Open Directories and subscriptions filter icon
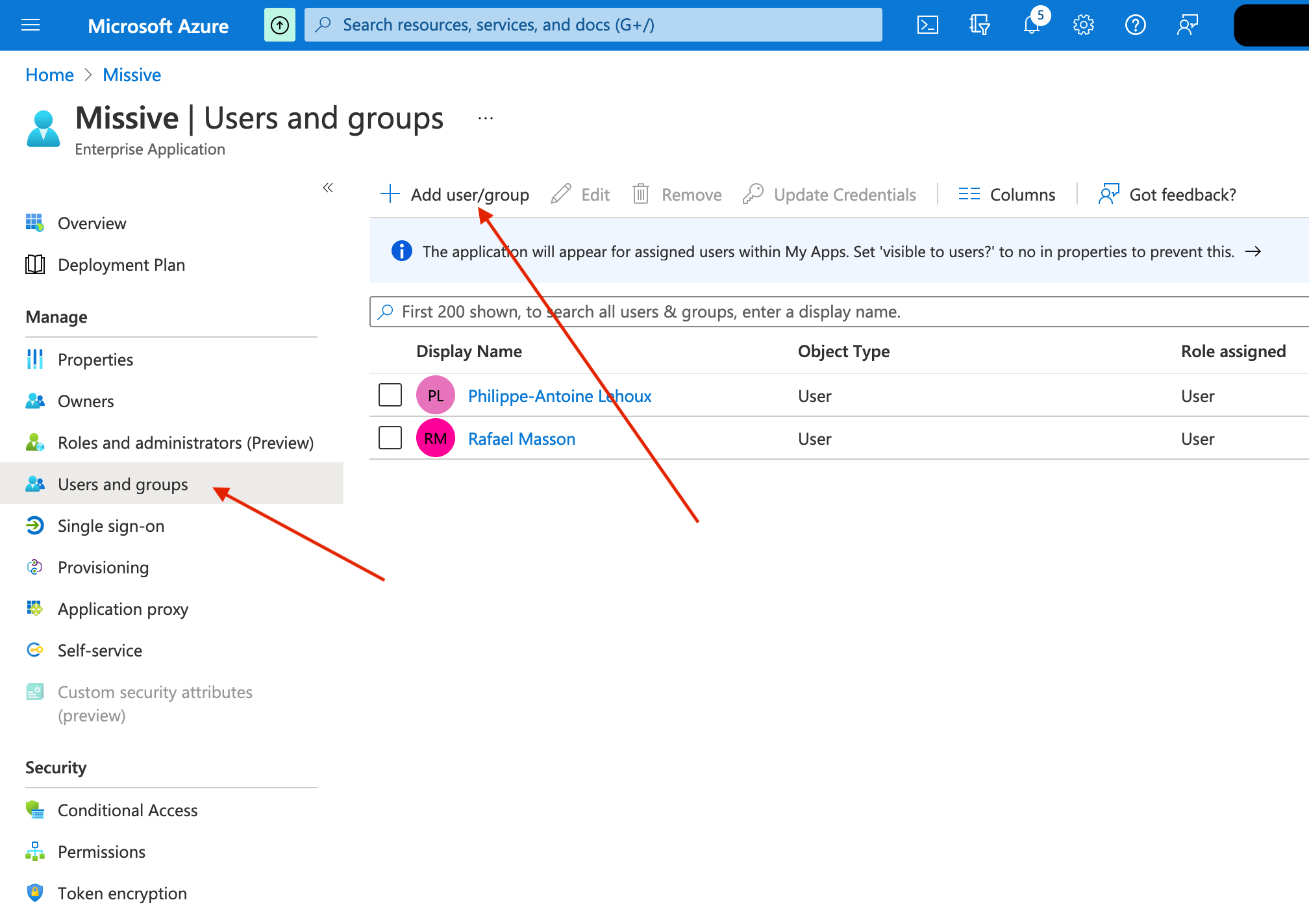The image size is (1309, 924). (x=979, y=25)
